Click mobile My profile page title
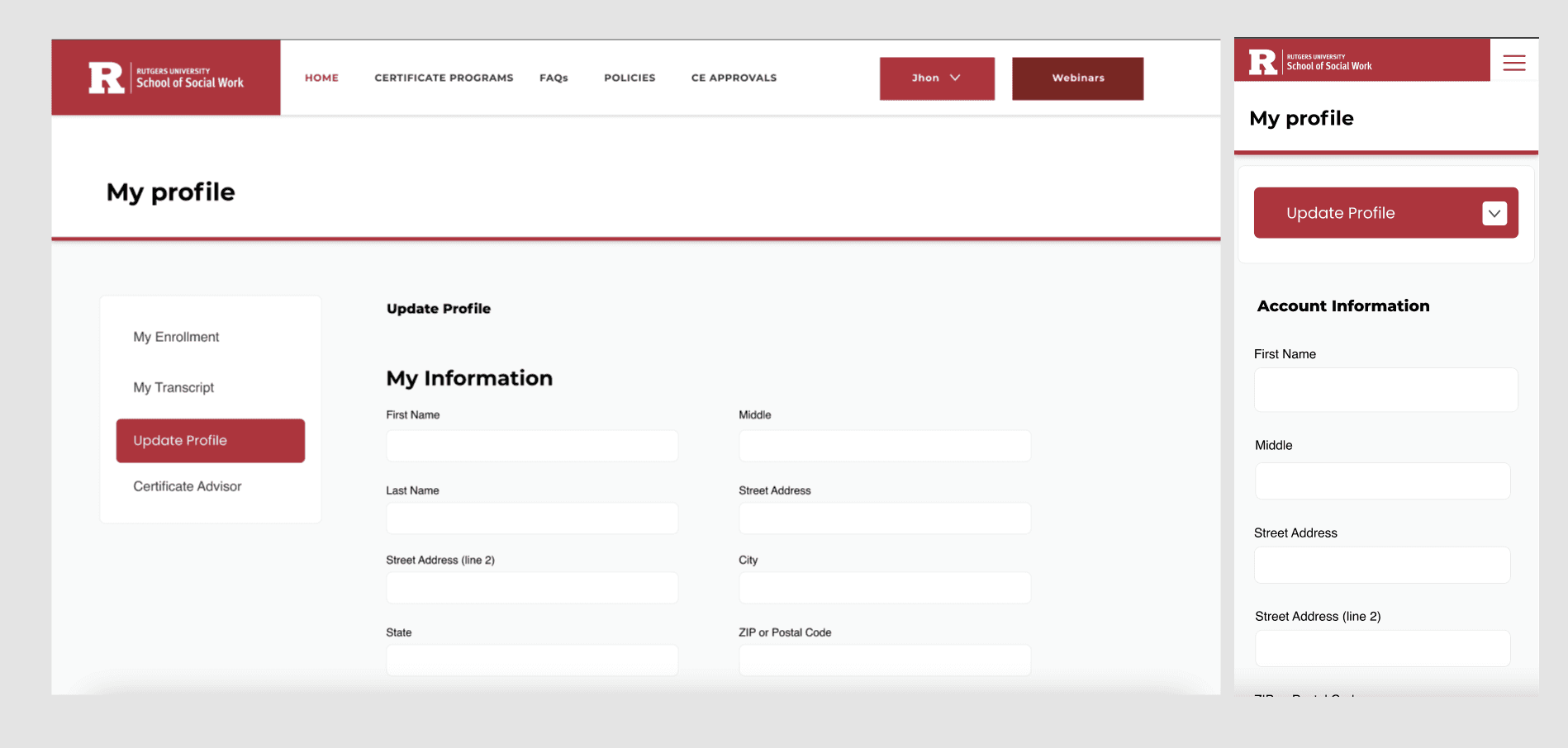Viewport: 1568px width, 748px height. point(1301,118)
